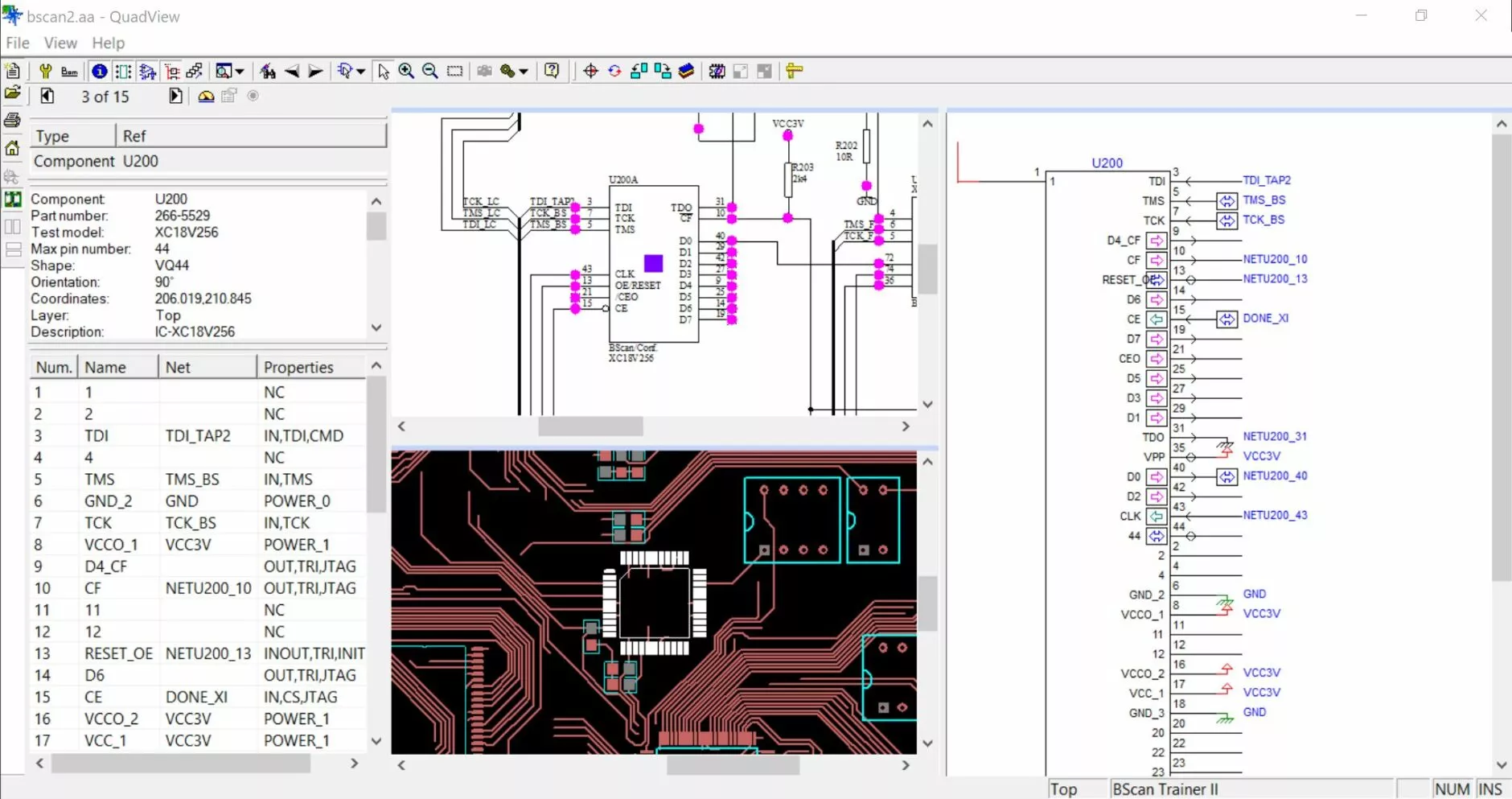The width and height of the screenshot is (1512, 799).
Task: Open the Help menu
Action: pyautogui.click(x=108, y=43)
